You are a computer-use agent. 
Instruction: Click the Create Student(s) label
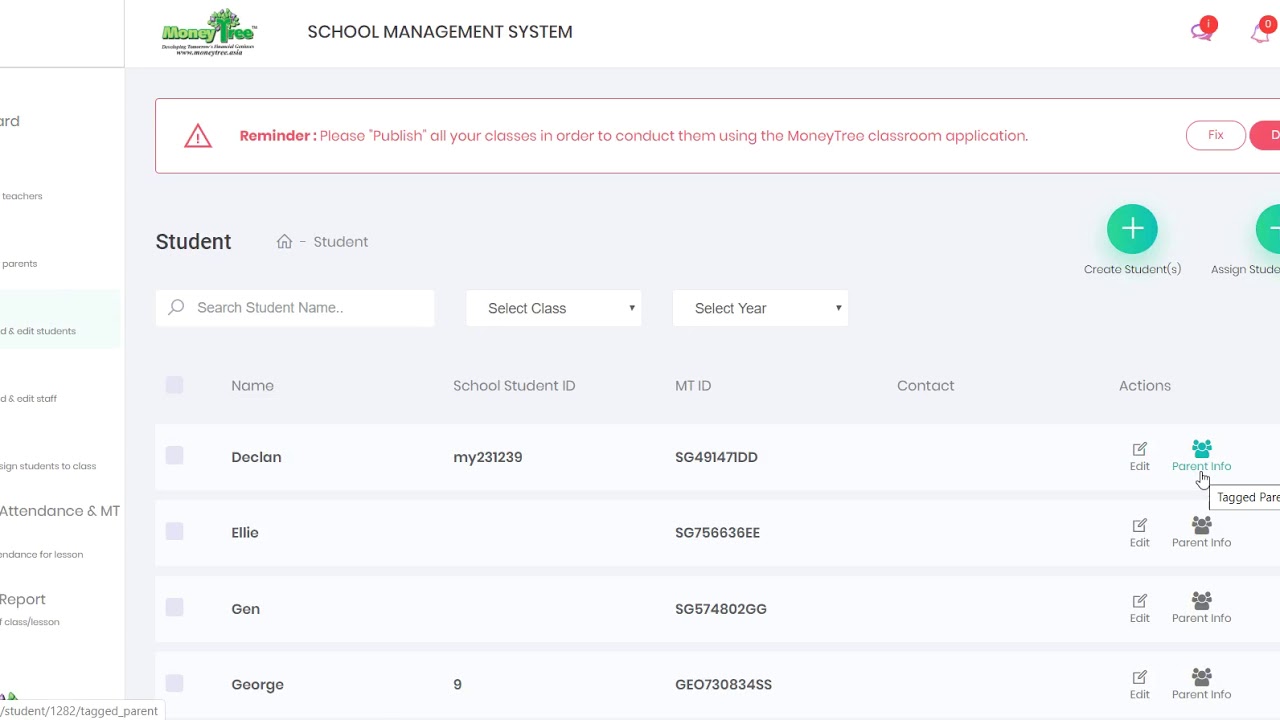click(x=1132, y=269)
